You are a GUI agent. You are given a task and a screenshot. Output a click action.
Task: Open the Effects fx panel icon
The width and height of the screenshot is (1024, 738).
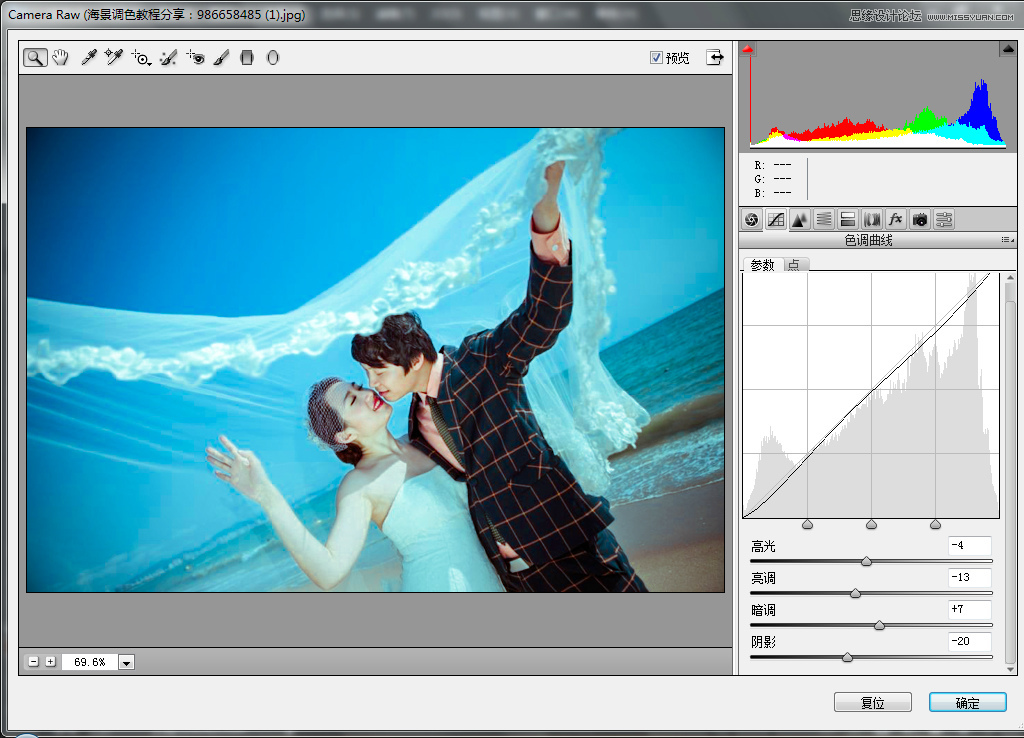coord(895,220)
